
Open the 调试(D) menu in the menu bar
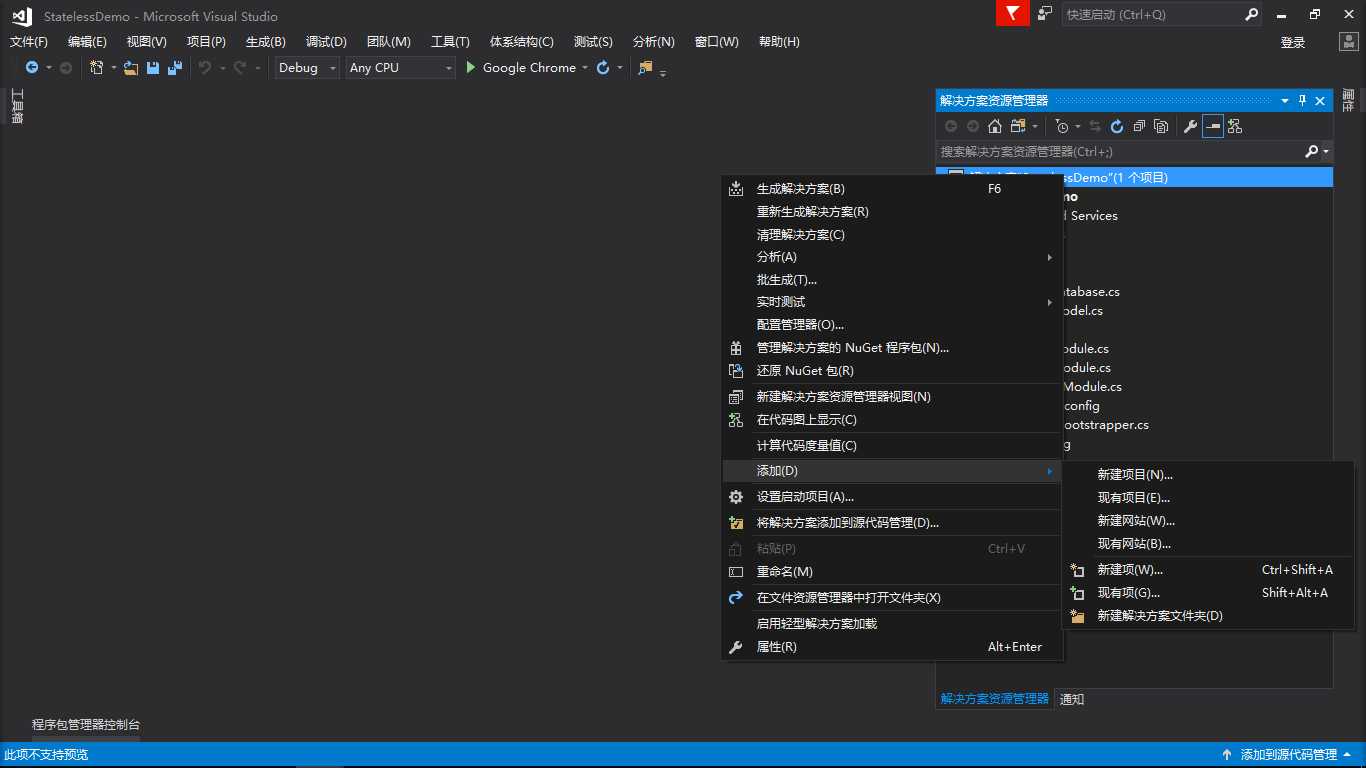pyautogui.click(x=326, y=42)
